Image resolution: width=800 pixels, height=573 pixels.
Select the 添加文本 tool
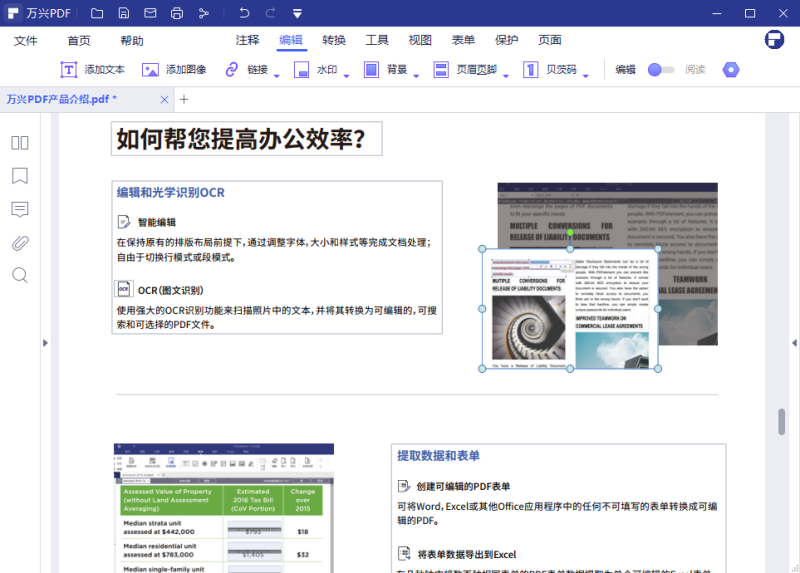click(x=92, y=69)
